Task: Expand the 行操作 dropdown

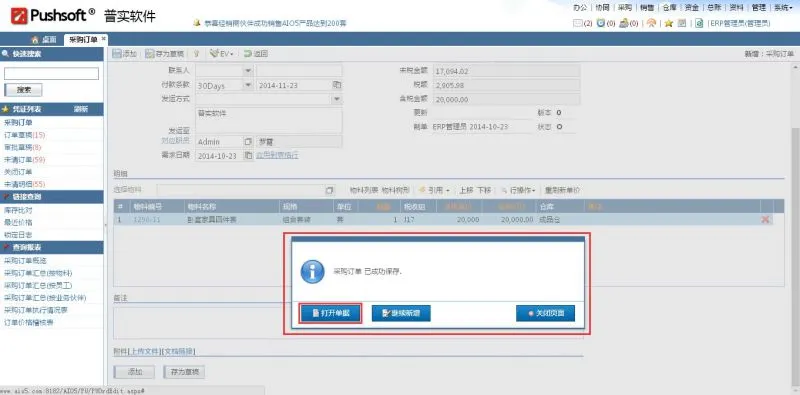Action: point(518,190)
